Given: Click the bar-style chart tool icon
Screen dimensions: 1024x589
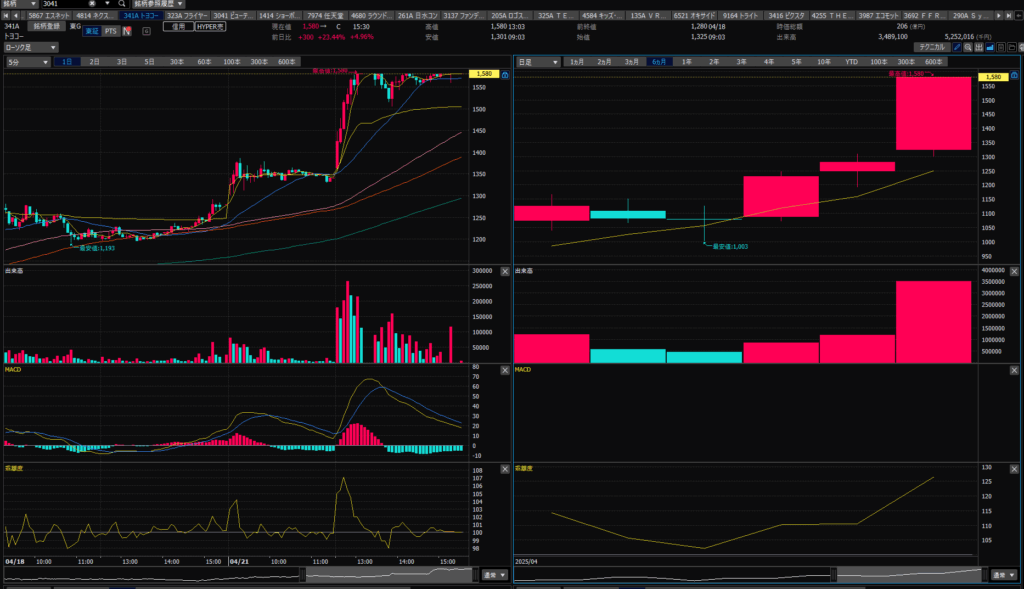Looking at the screenshot, I should point(979,47).
